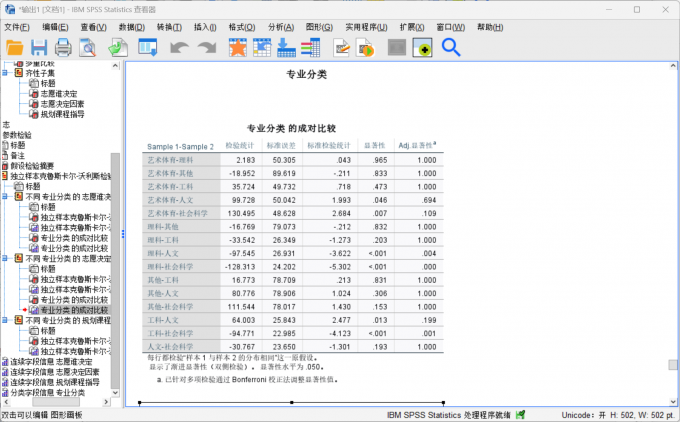Collapse the 齐性子集 tree node
Image resolution: width=680 pixels, height=422 pixels.
7,73
